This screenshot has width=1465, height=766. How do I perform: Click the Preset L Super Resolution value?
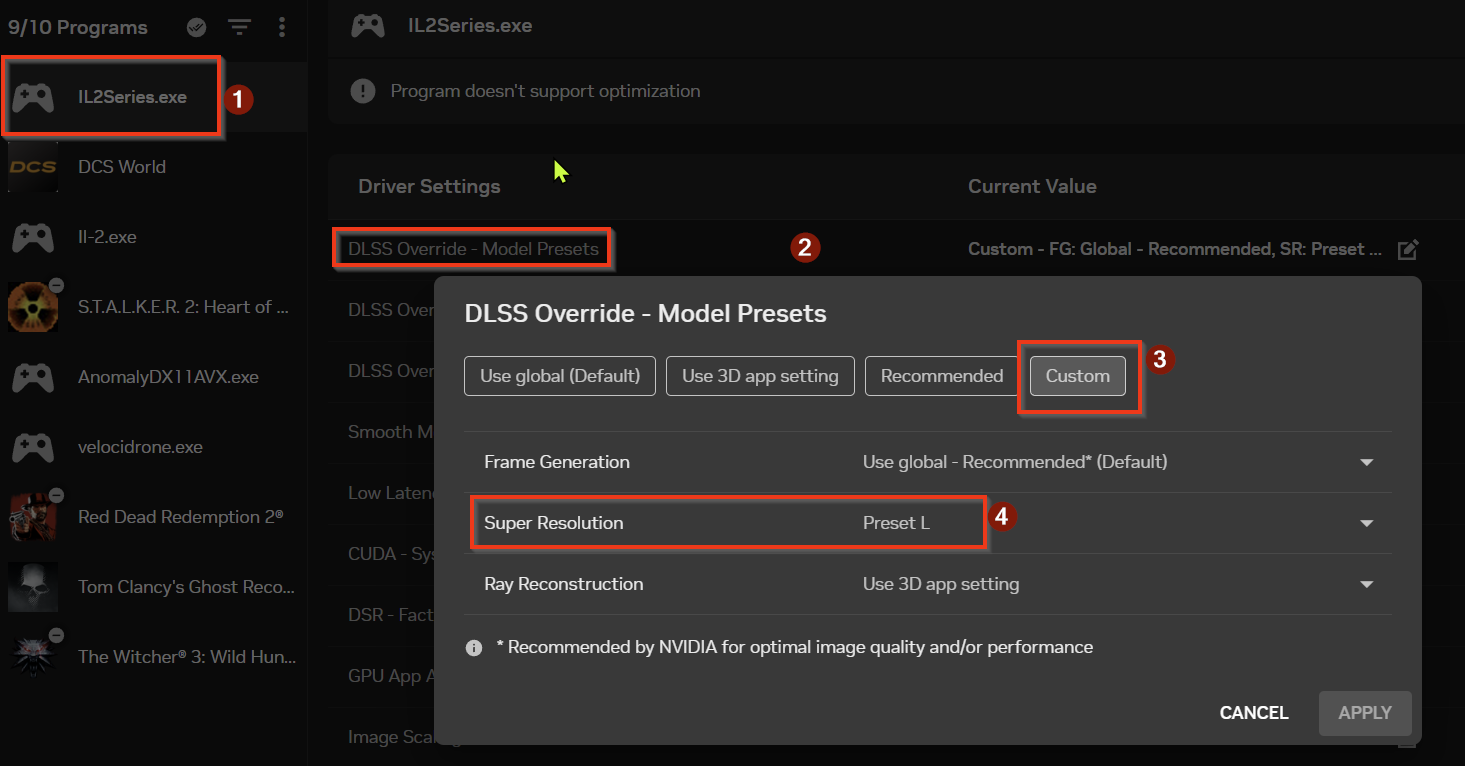pyautogui.click(x=896, y=523)
